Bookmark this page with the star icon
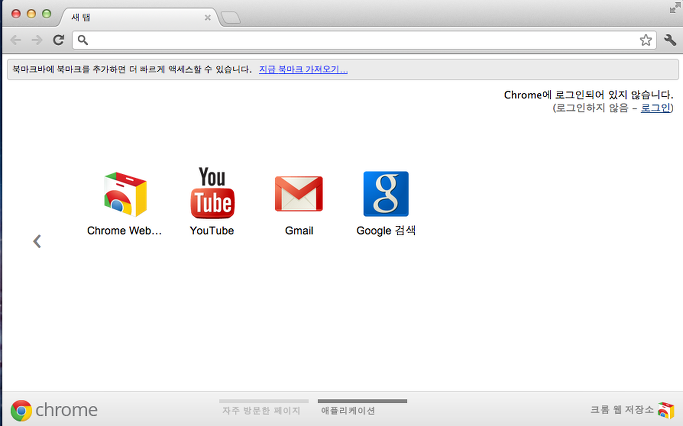The width and height of the screenshot is (683, 426). 646,40
